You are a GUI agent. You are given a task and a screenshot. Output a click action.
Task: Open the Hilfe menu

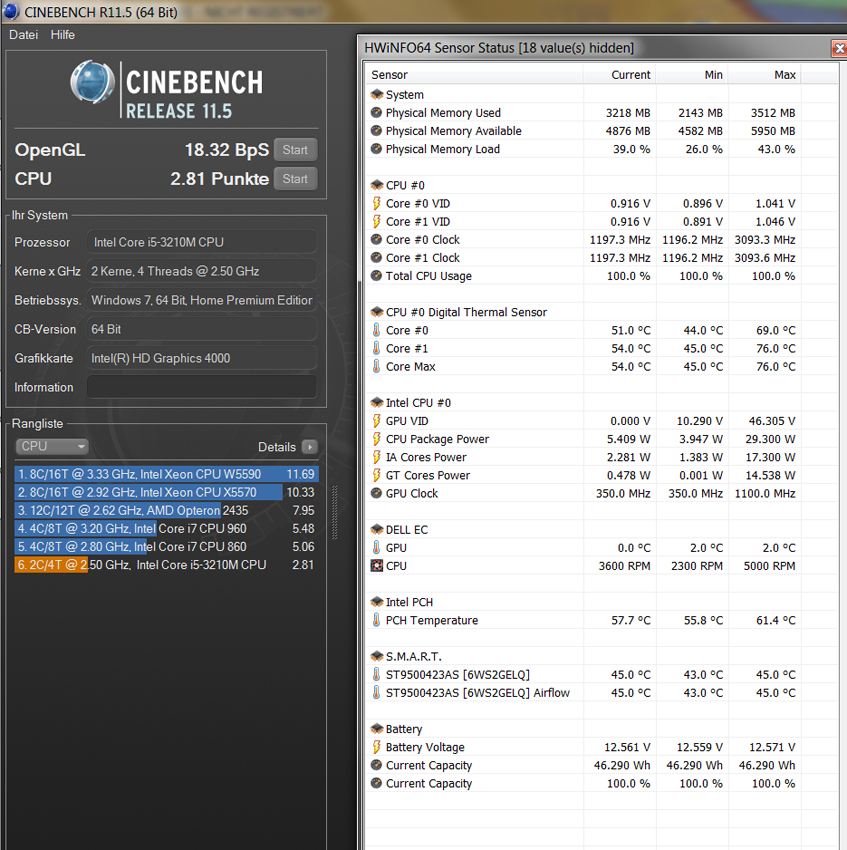(62, 35)
